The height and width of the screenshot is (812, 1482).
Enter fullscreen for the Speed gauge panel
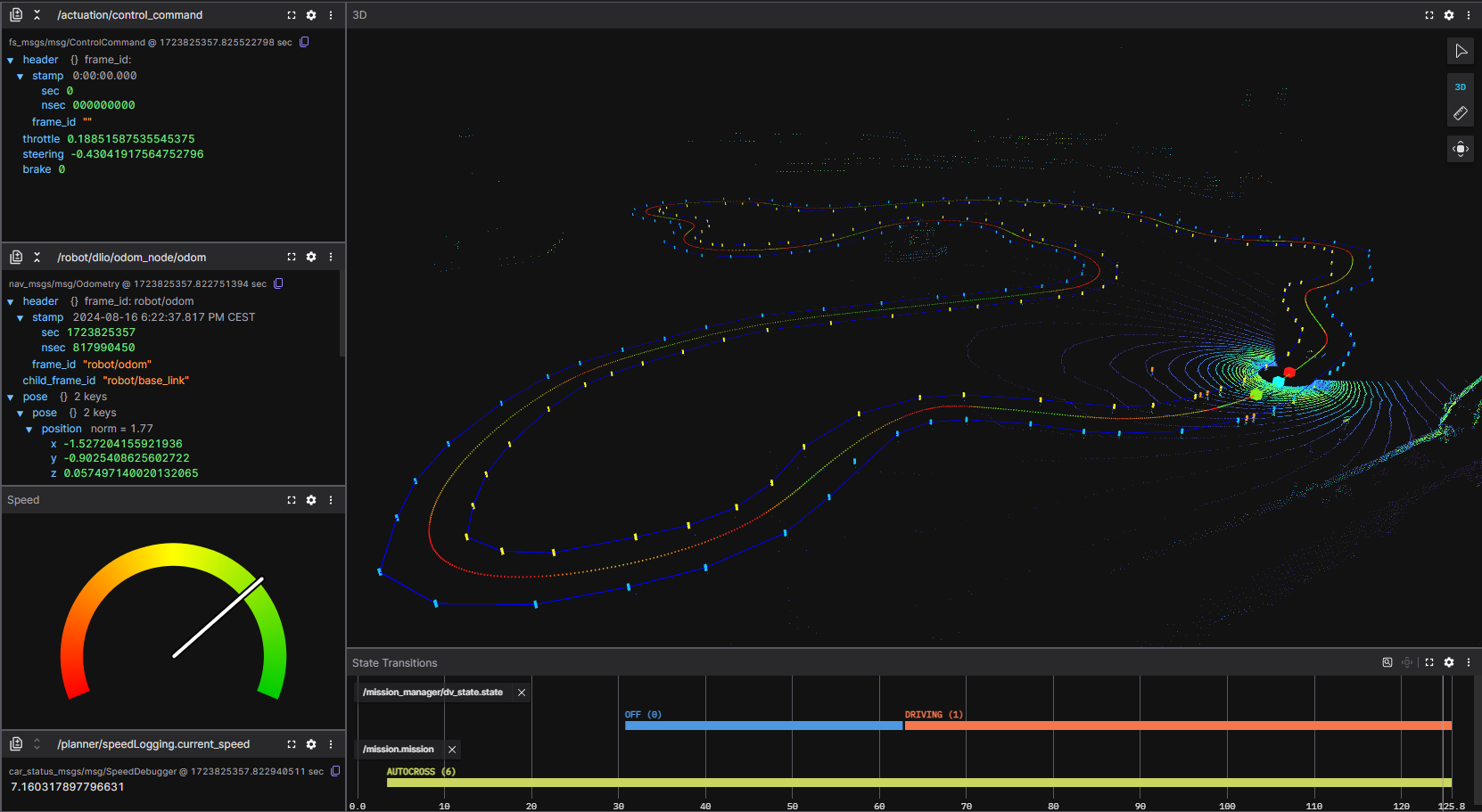[x=292, y=500]
